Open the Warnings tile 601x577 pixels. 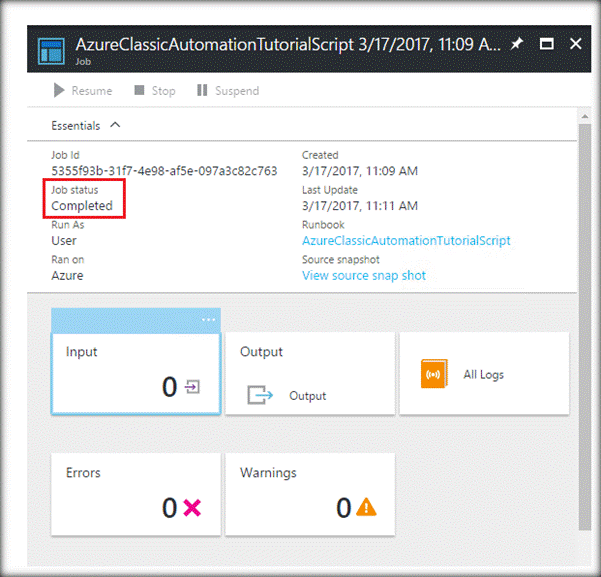point(310,494)
